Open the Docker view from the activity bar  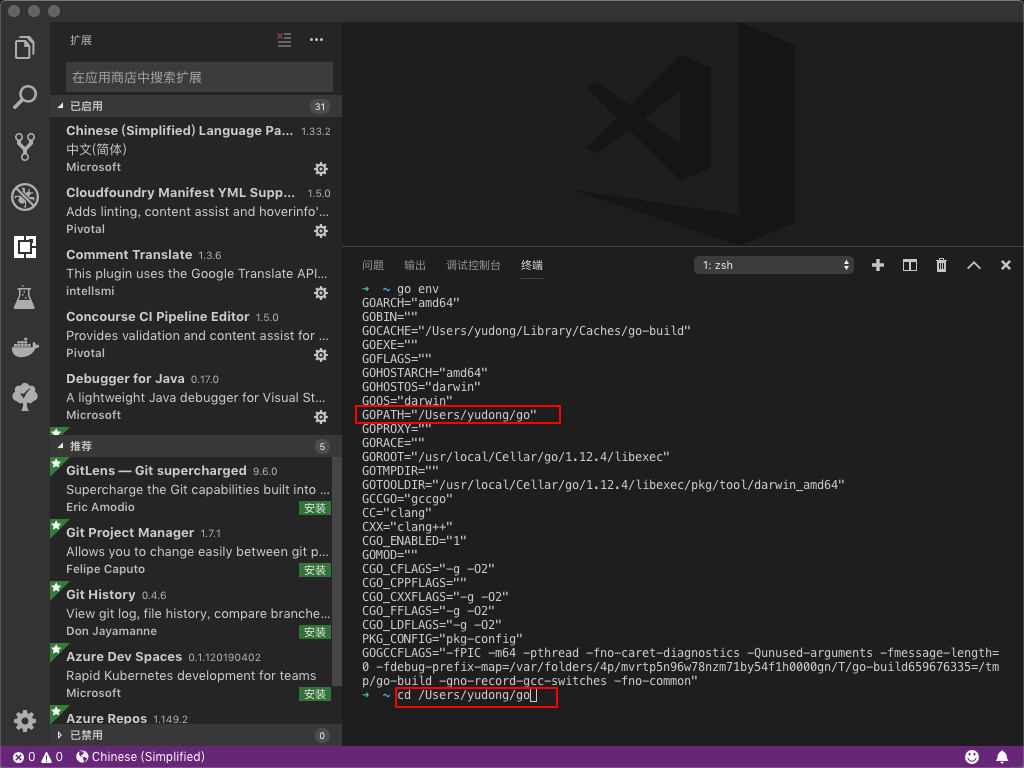(x=25, y=347)
